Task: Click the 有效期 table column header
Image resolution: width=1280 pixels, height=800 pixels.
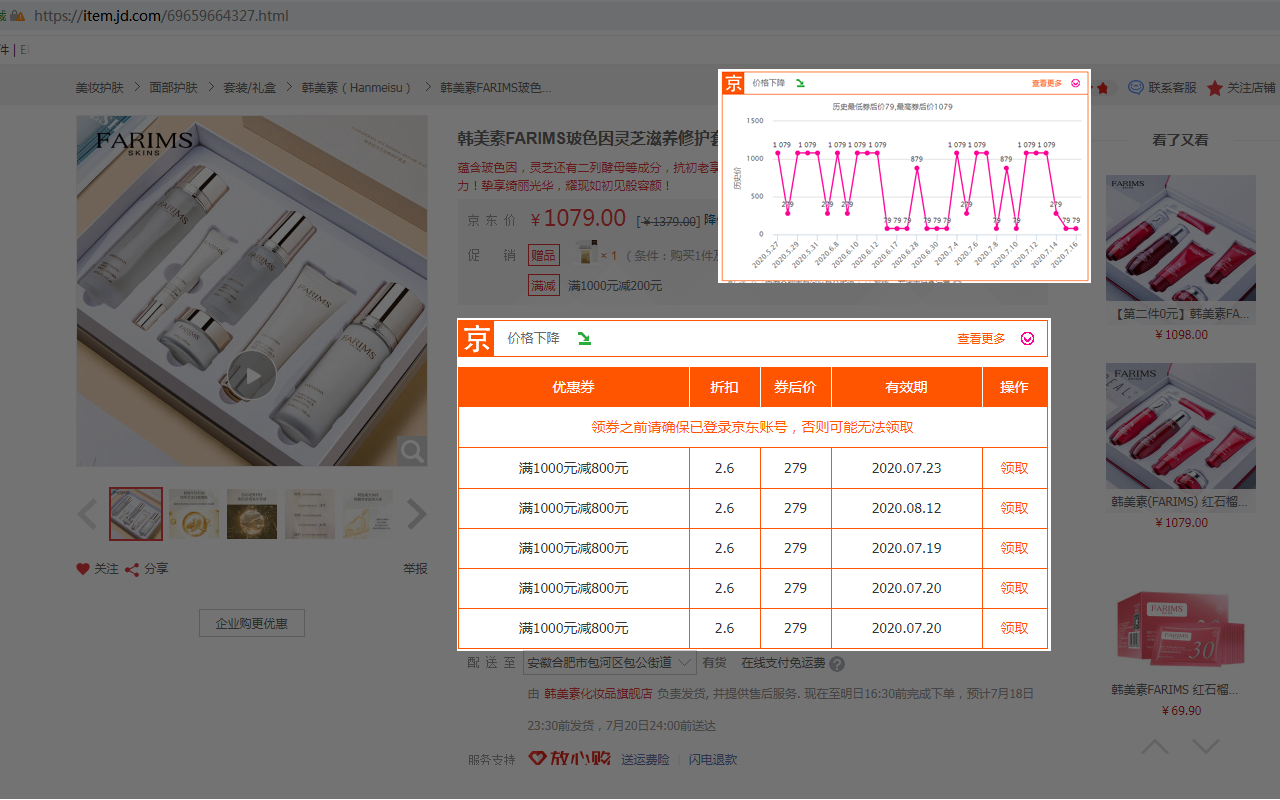Action: (906, 387)
